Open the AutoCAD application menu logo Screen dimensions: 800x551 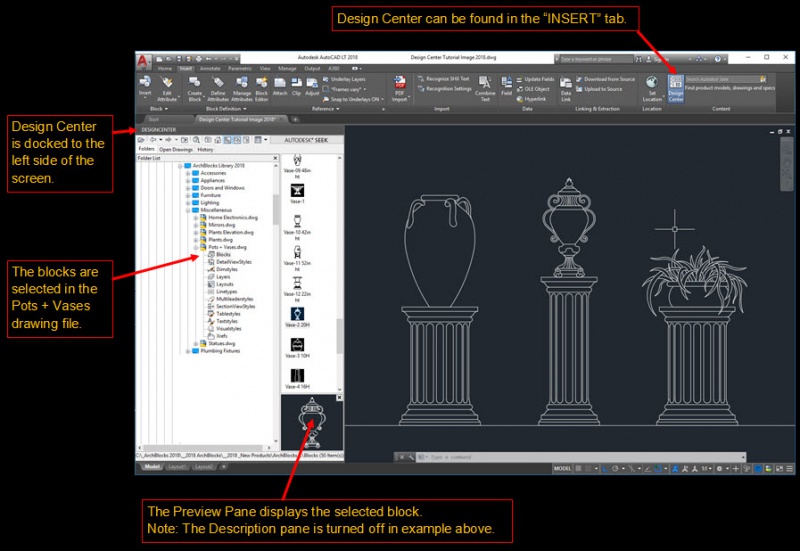click(x=142, y=61)
